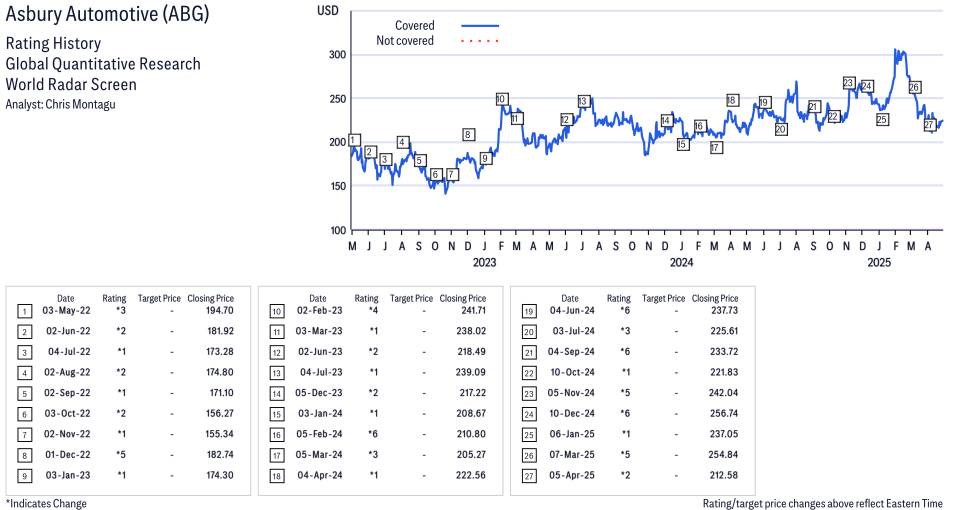Click the Global Quantitative Research heading
Screen dimensions: 954x510
(103, 64)
